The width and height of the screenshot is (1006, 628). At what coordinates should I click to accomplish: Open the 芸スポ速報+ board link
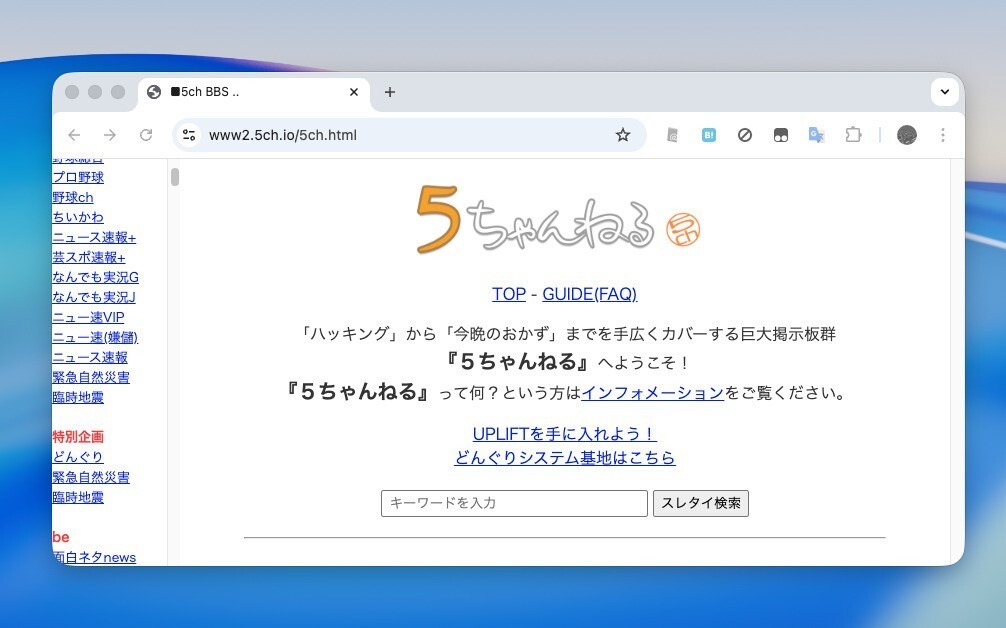point(89,257)
